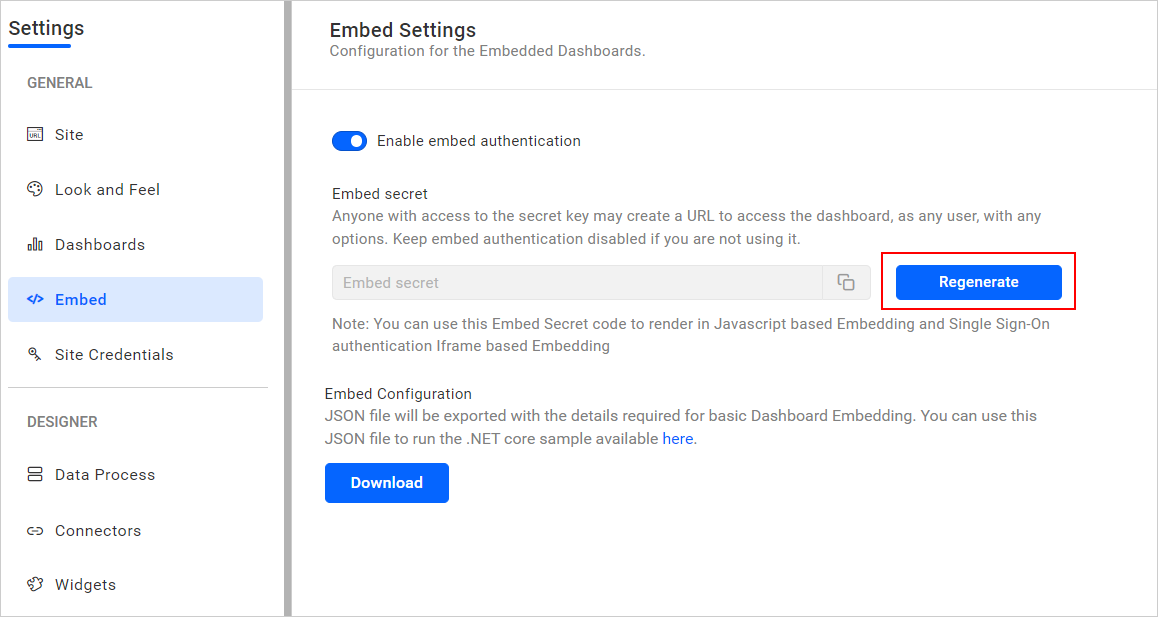Open Data Process under Designer

(105, 475)
